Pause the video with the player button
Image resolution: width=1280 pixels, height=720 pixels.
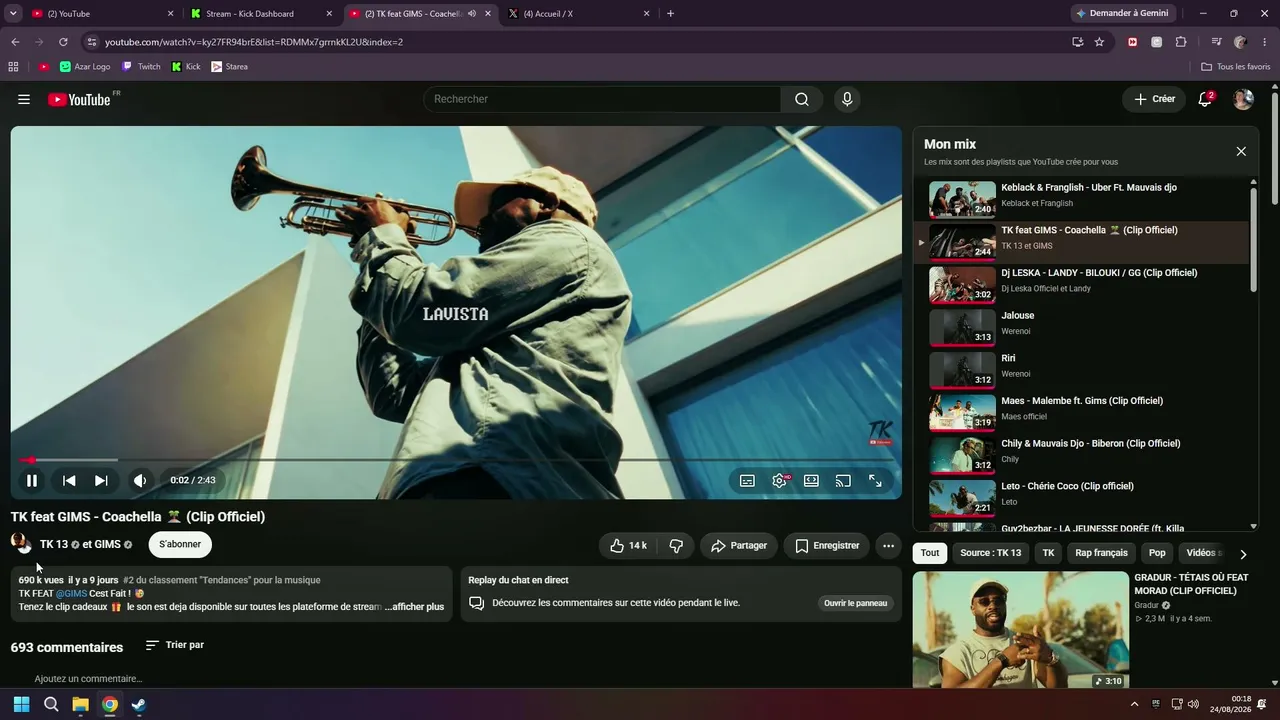pyautogui.click(x=32, y=481)
